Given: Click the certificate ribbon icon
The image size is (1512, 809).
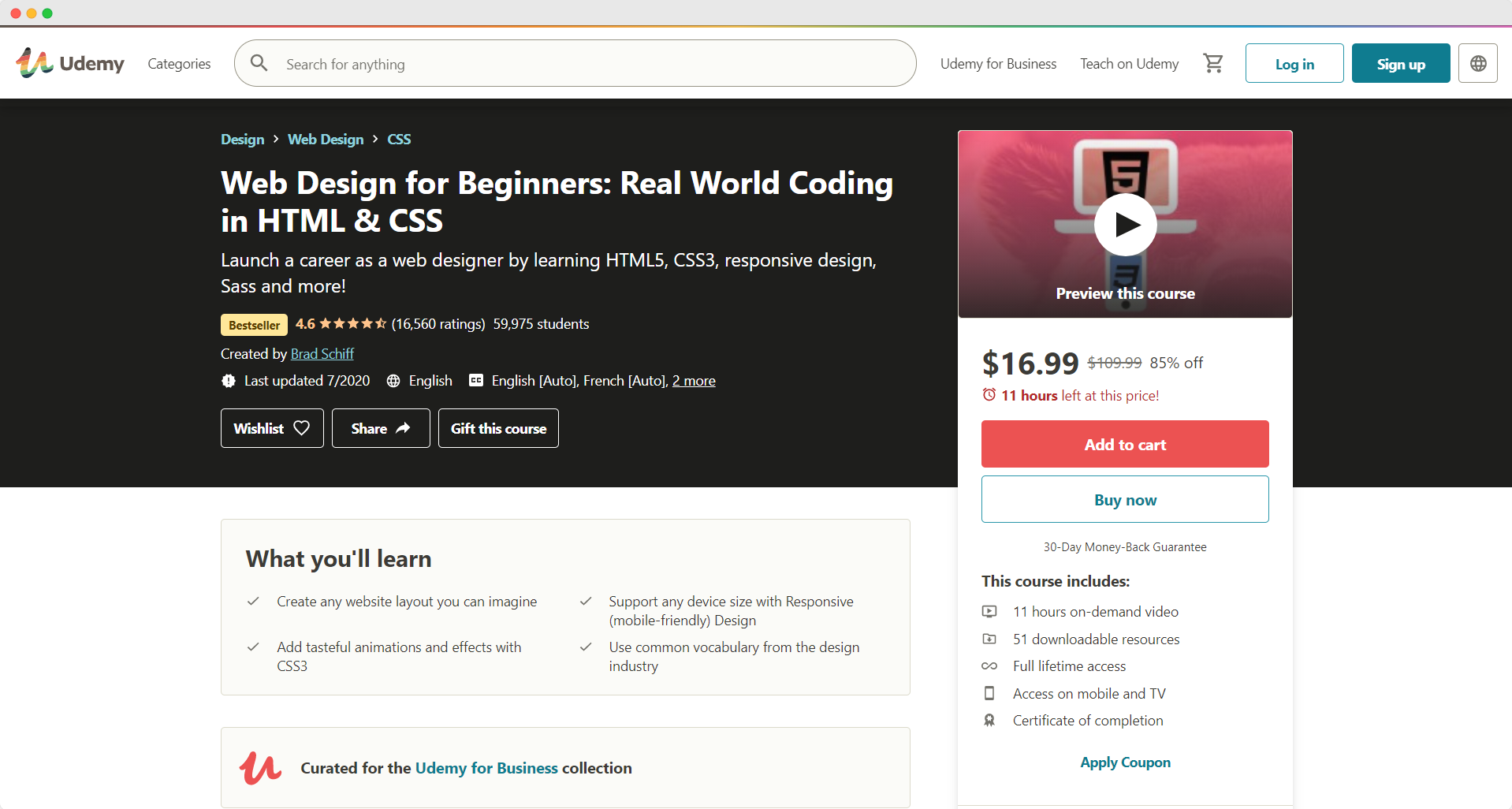Looking at the screenshot, I should 989,720.
